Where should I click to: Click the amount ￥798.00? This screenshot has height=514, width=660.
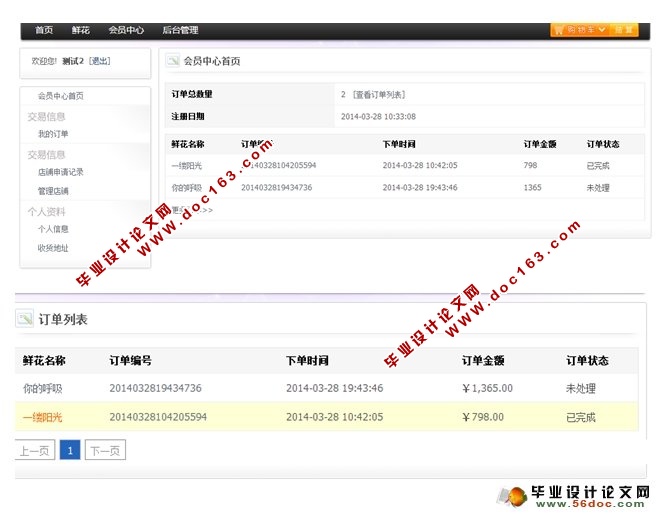(x=483, y=417)
